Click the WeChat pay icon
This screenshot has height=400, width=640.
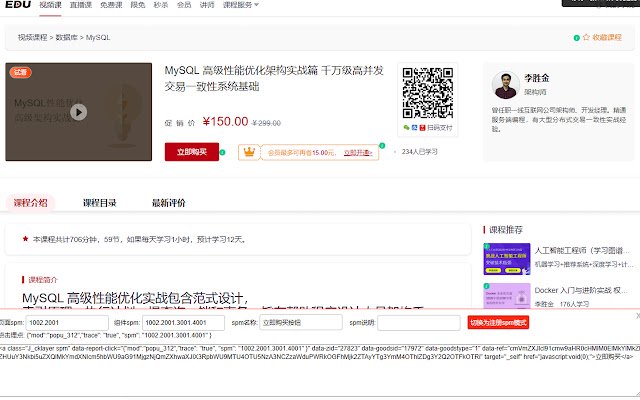[x=407, y=128]
